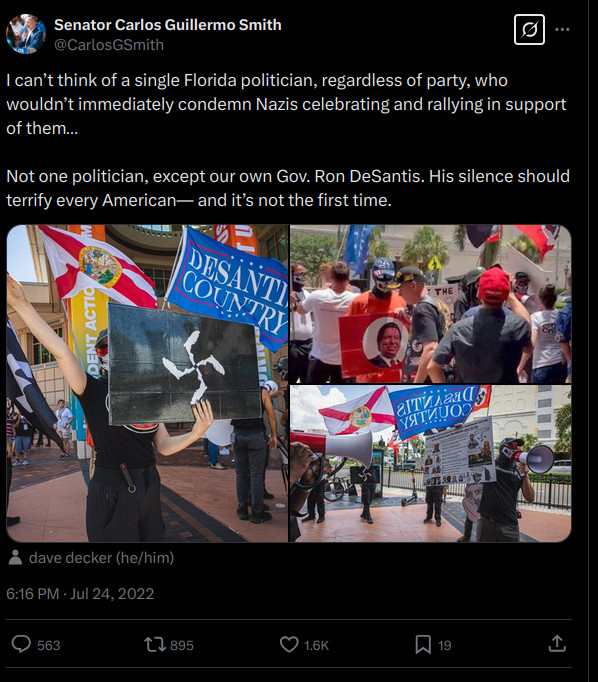This screenshot has height=682, width=598.
Task: Click the 1.6K likes count
Action: click(x=316, y=645)
